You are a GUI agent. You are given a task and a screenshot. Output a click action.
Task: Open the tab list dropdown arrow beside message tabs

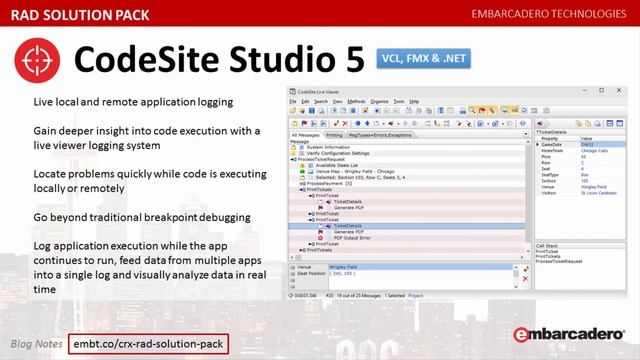tap(526, 134)
